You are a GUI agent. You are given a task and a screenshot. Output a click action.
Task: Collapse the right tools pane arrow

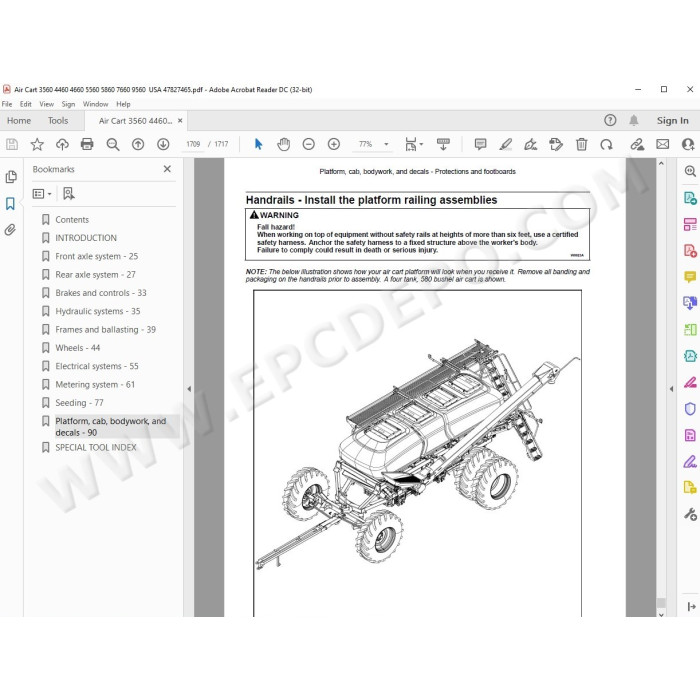coord(671,389)
